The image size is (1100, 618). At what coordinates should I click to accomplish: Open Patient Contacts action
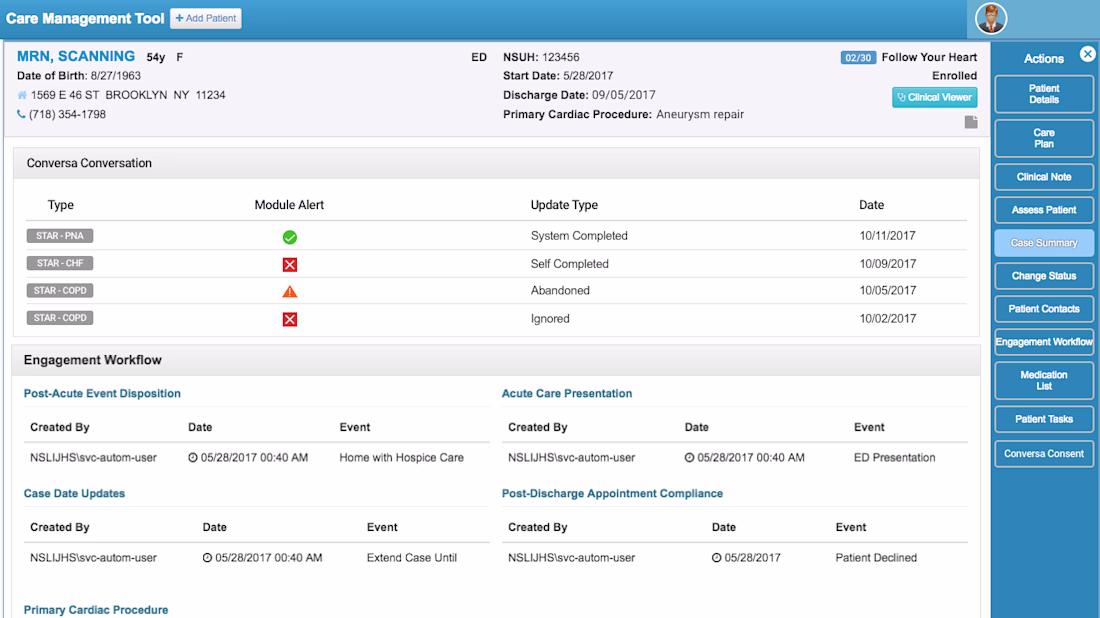(1044, 309)
